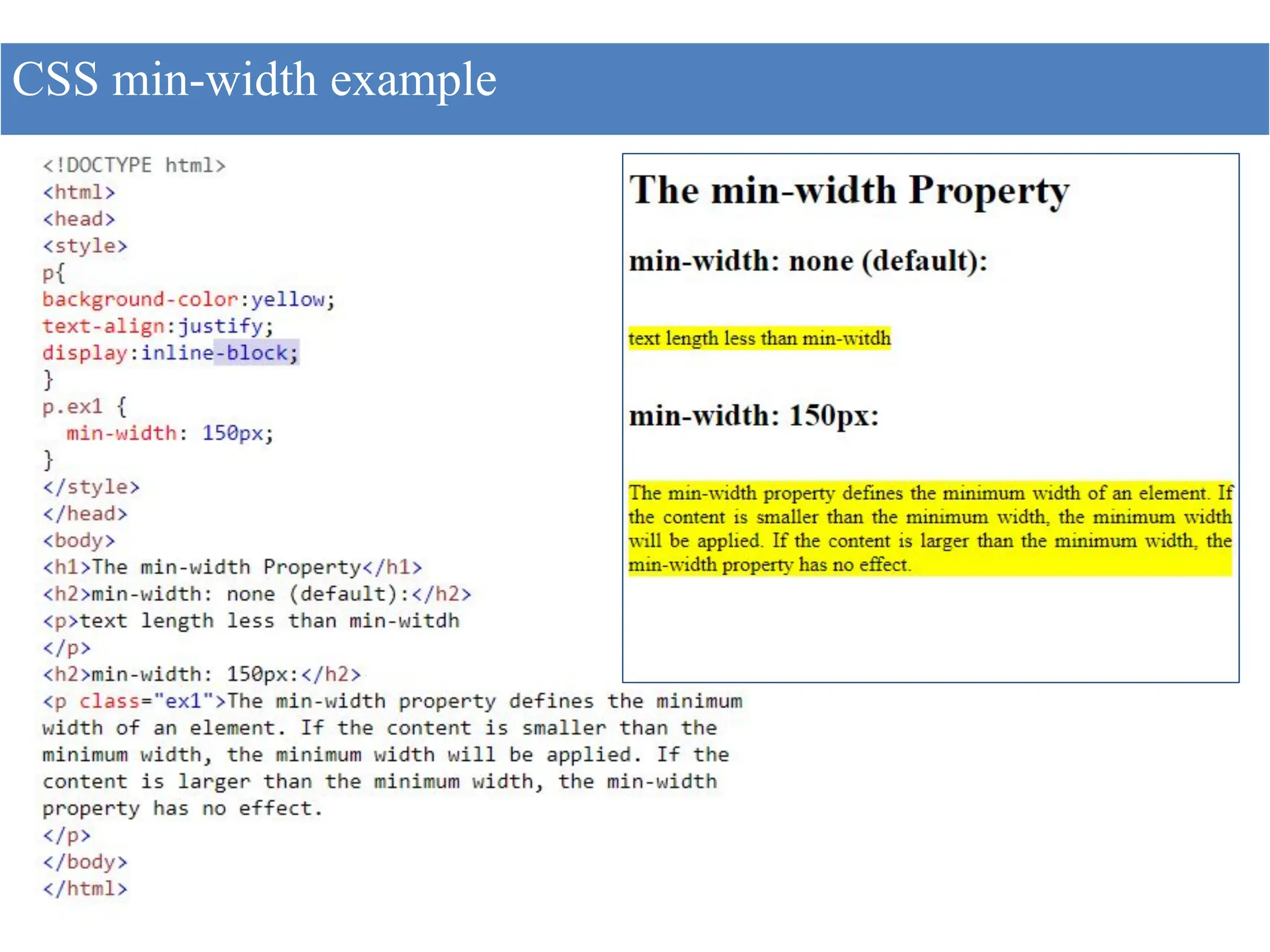
Task: Click the yellow justified paragraph in the preview
Action: pos(930,529)
